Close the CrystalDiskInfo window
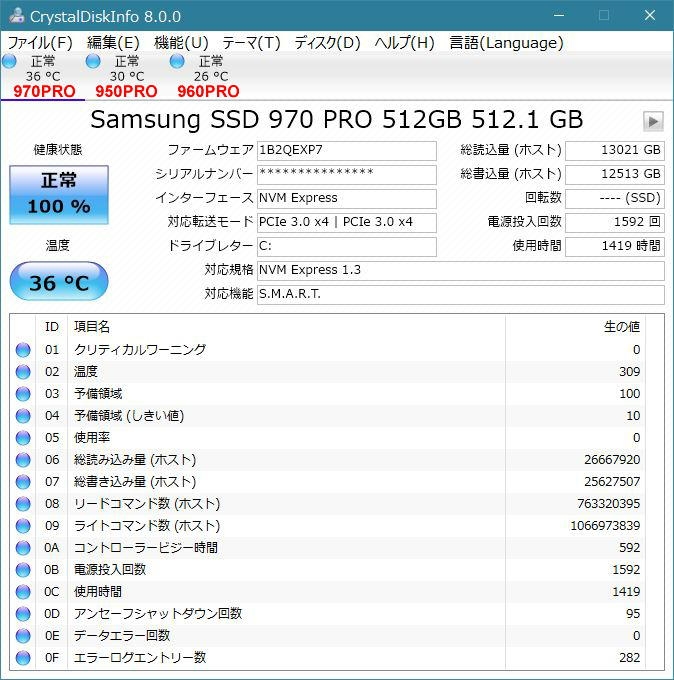The height and width of the screenshot is (680, 674). tap(650, 16)
